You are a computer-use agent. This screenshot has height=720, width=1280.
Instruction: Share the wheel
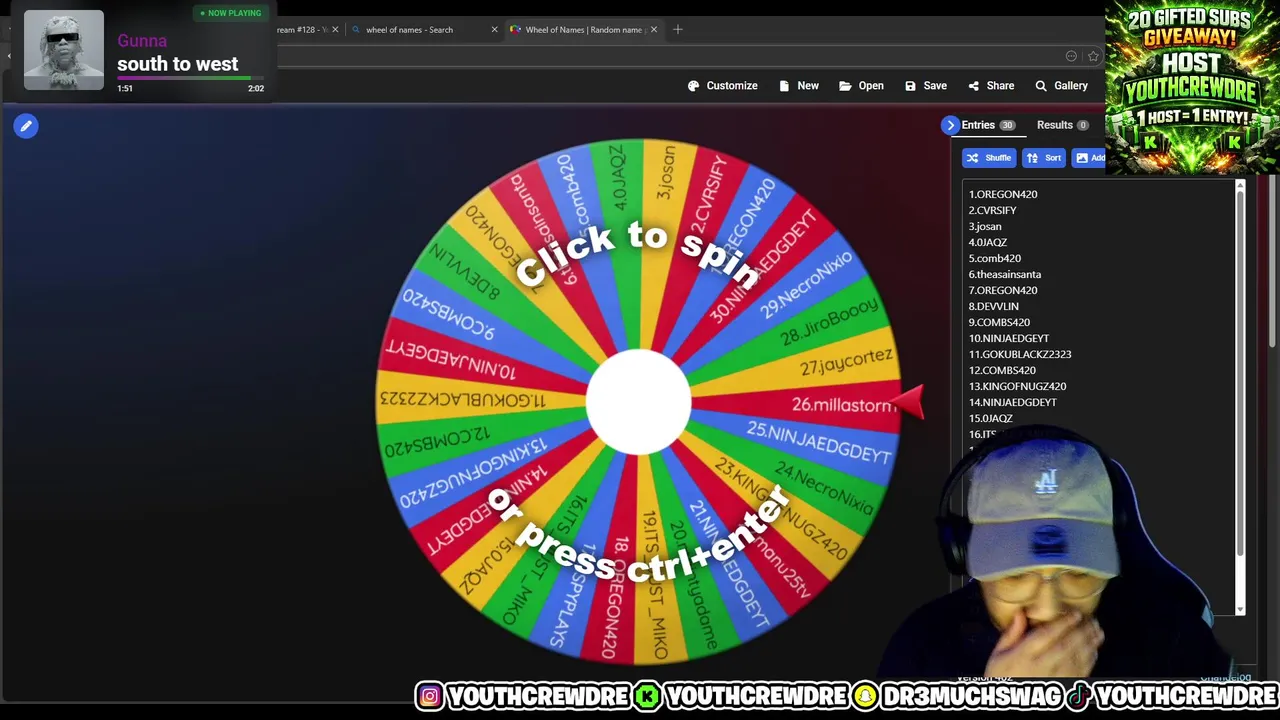990,86
